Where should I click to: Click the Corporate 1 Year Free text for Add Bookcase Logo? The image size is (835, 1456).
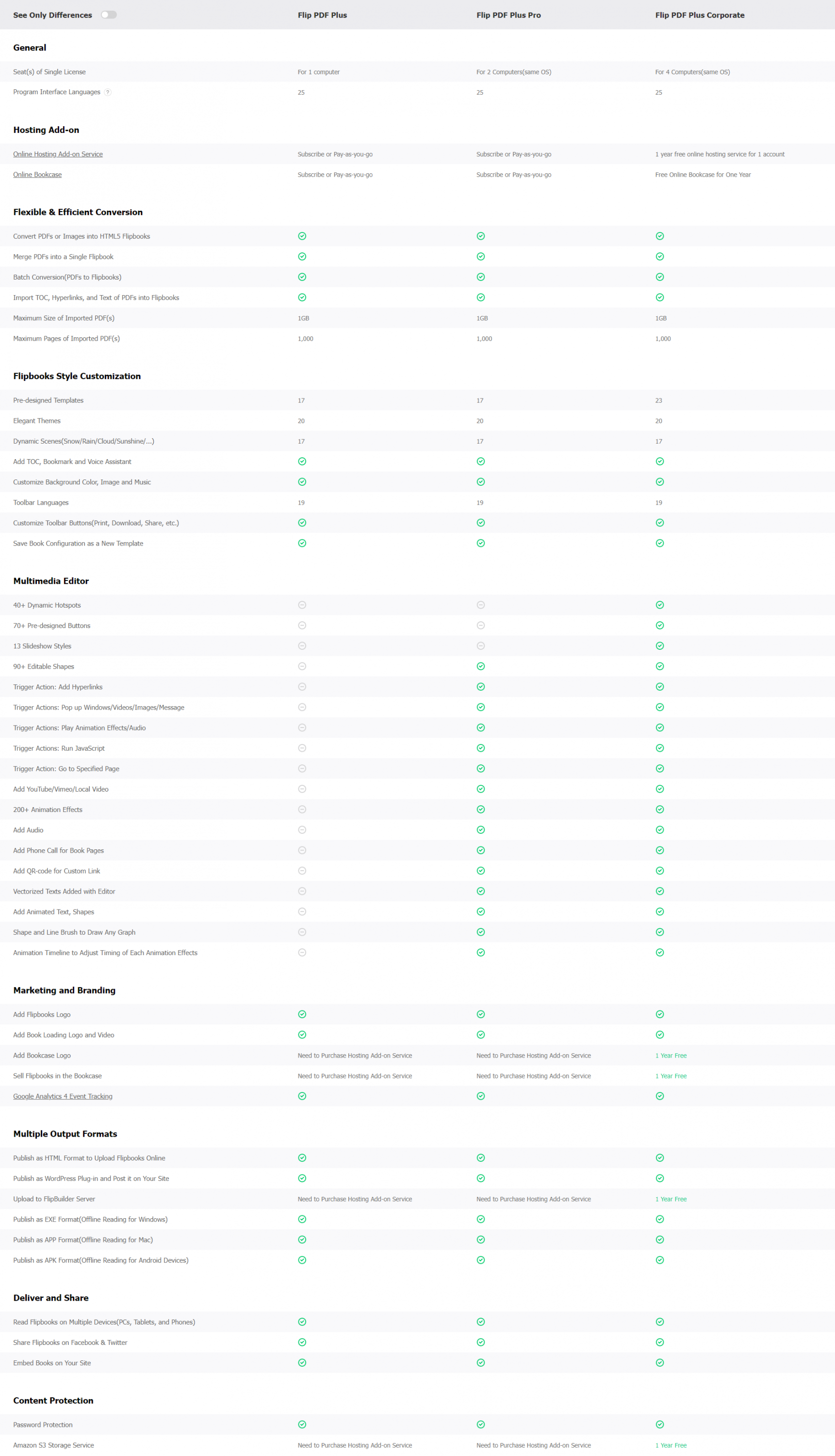coord(671,1056)
